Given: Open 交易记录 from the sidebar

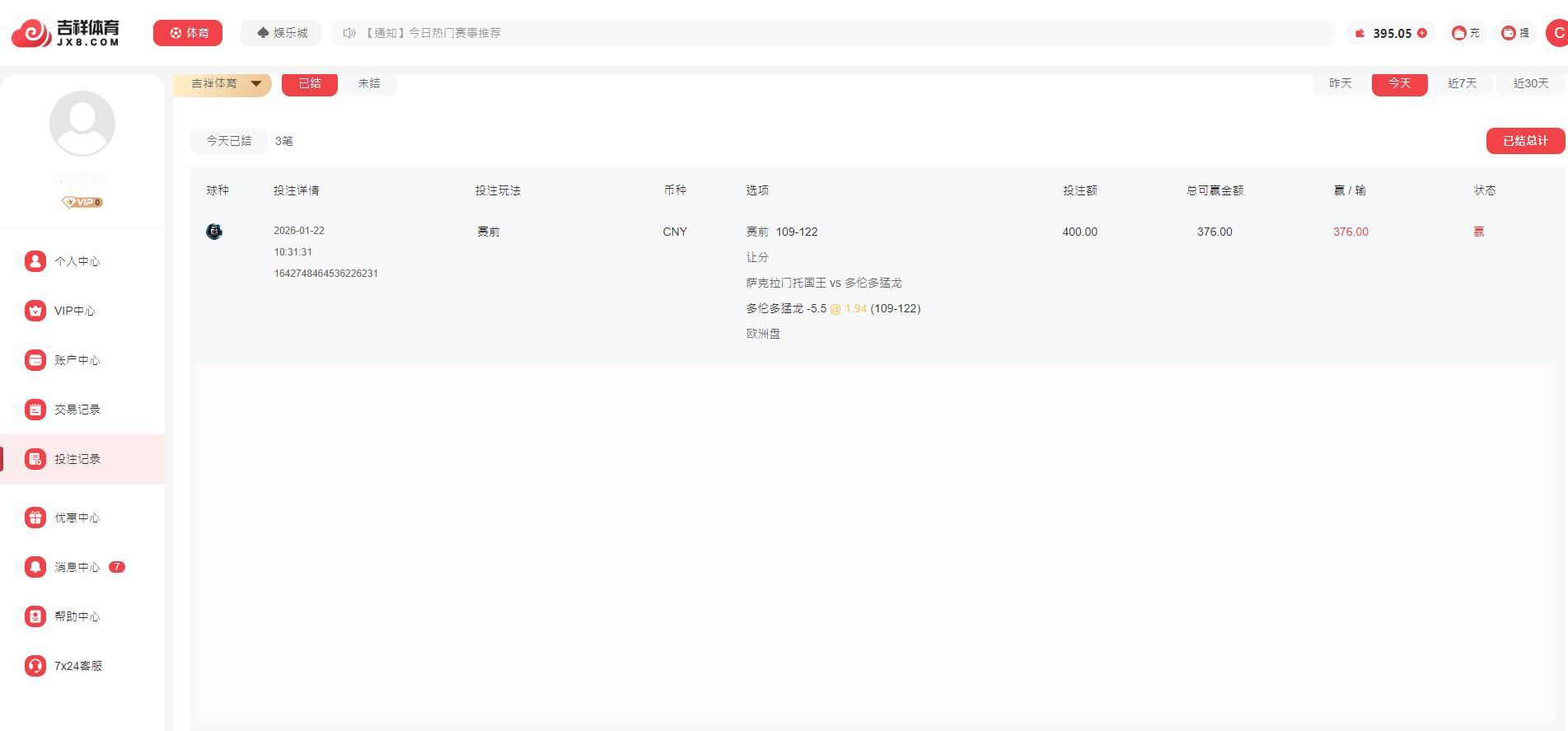Looking at the screenshot, I should 77,410.
